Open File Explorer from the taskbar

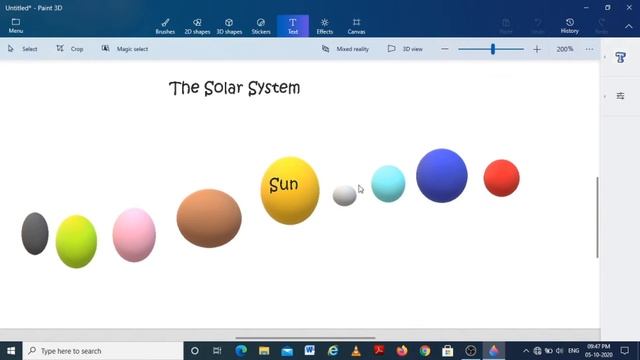pos(264,351)
